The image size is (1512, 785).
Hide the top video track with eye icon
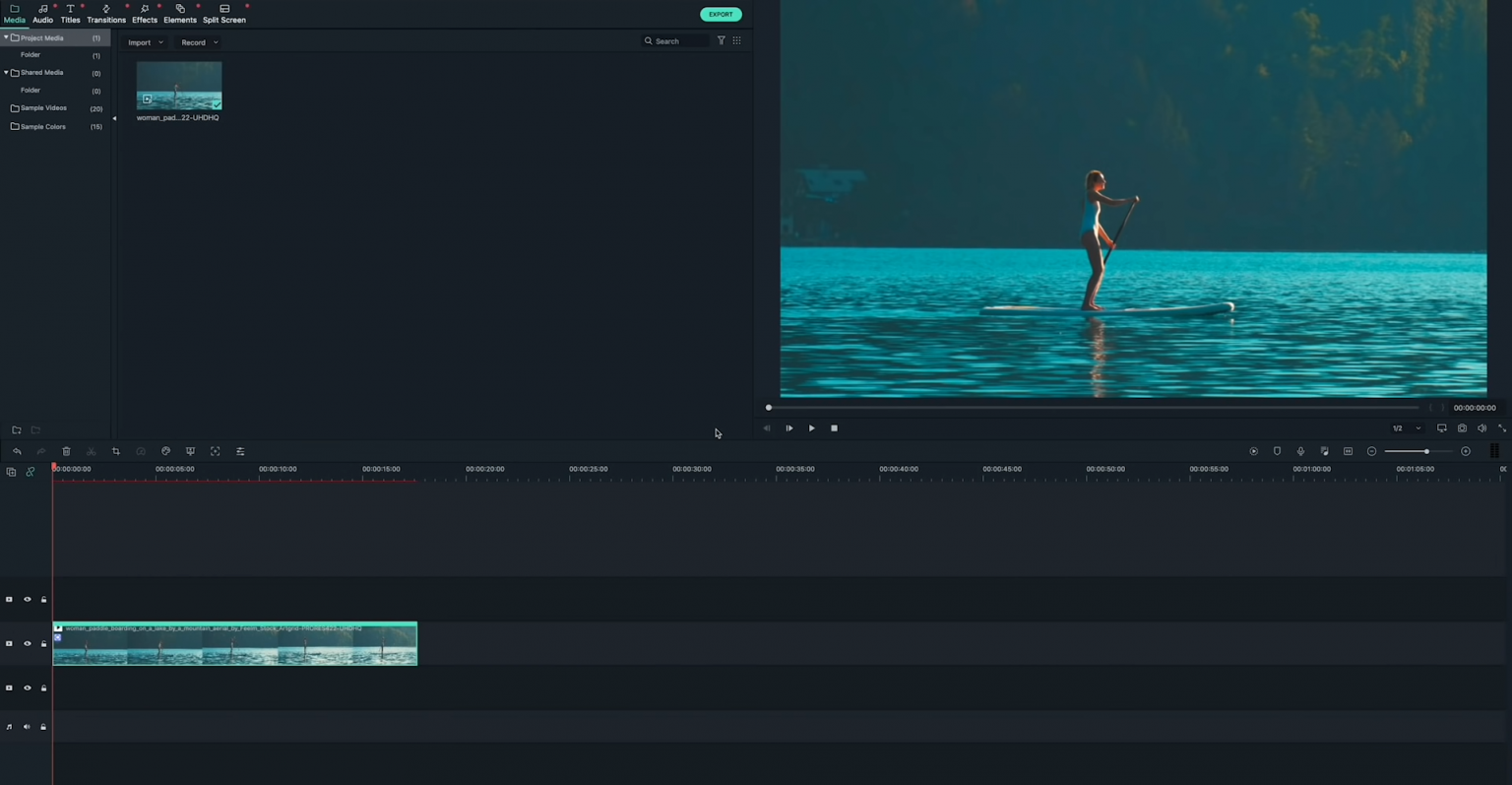(28, 600)
